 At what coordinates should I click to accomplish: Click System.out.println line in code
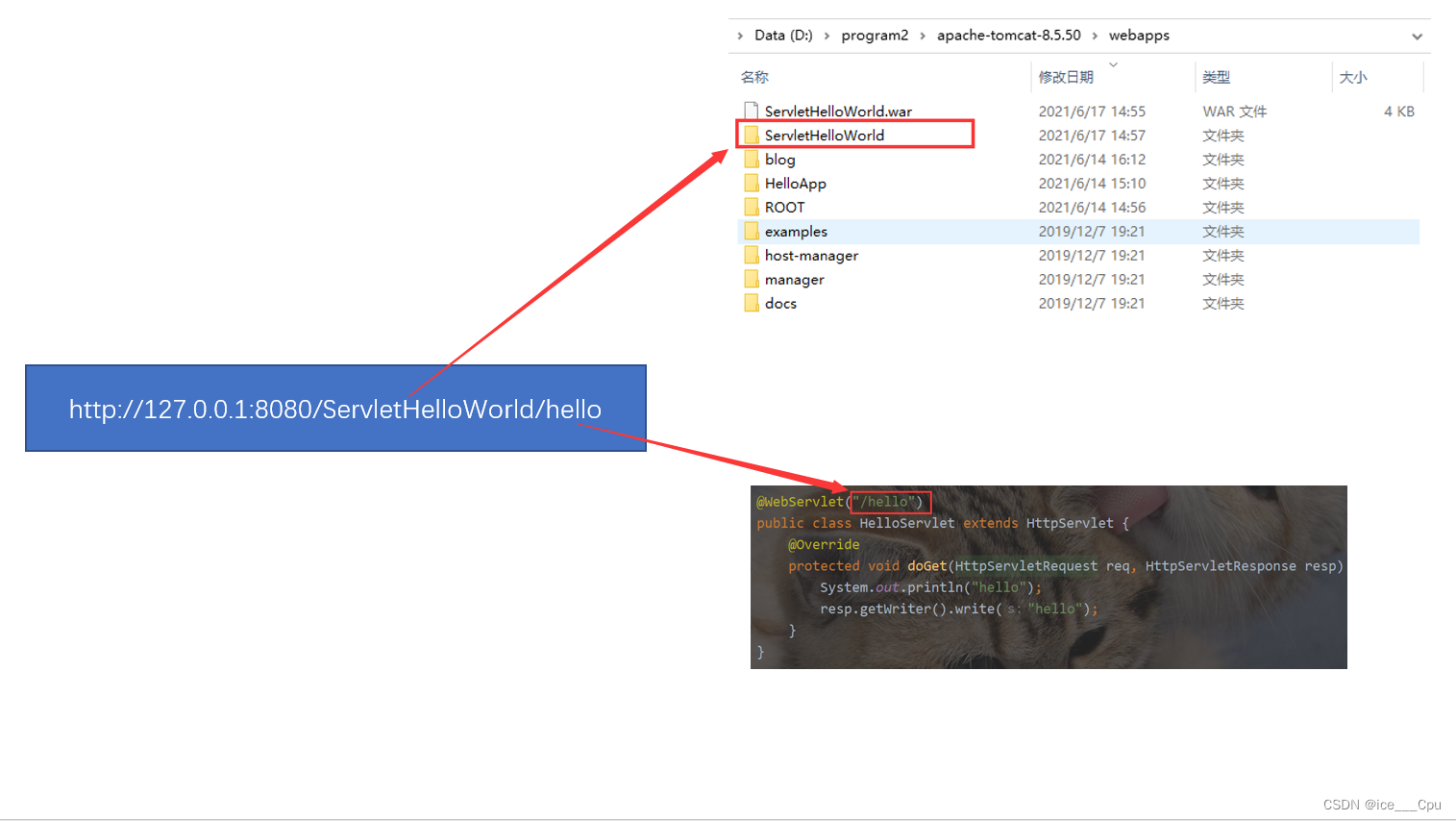(930, 587)
